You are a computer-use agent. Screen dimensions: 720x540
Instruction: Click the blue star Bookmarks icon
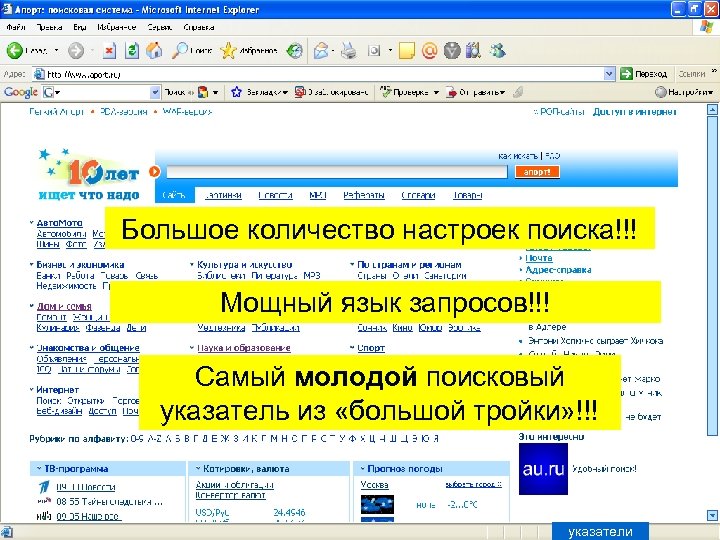pyautogui.click(x=236, y=92)
